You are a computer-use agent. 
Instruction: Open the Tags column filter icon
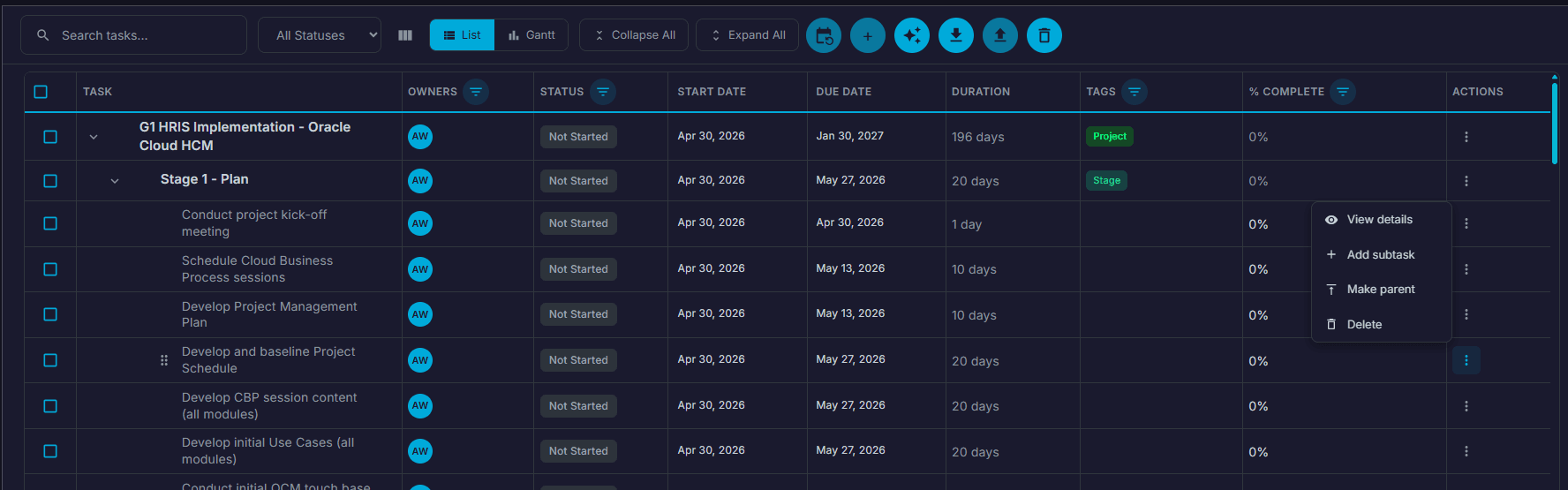point(1135,92)
